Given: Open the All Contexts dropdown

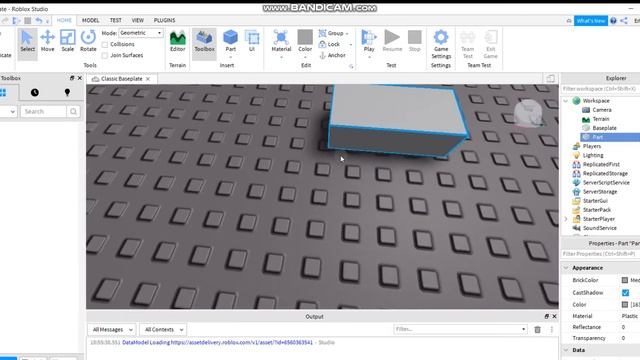Looking at the screenshot, I should pos(163,329).
